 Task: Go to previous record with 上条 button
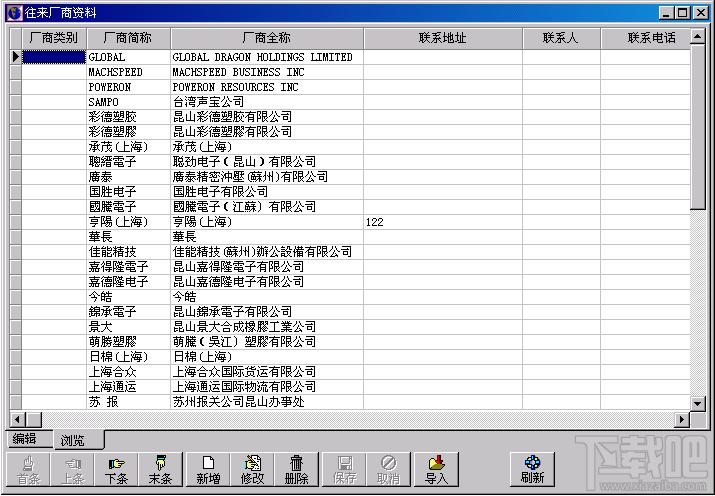(73, 470)
